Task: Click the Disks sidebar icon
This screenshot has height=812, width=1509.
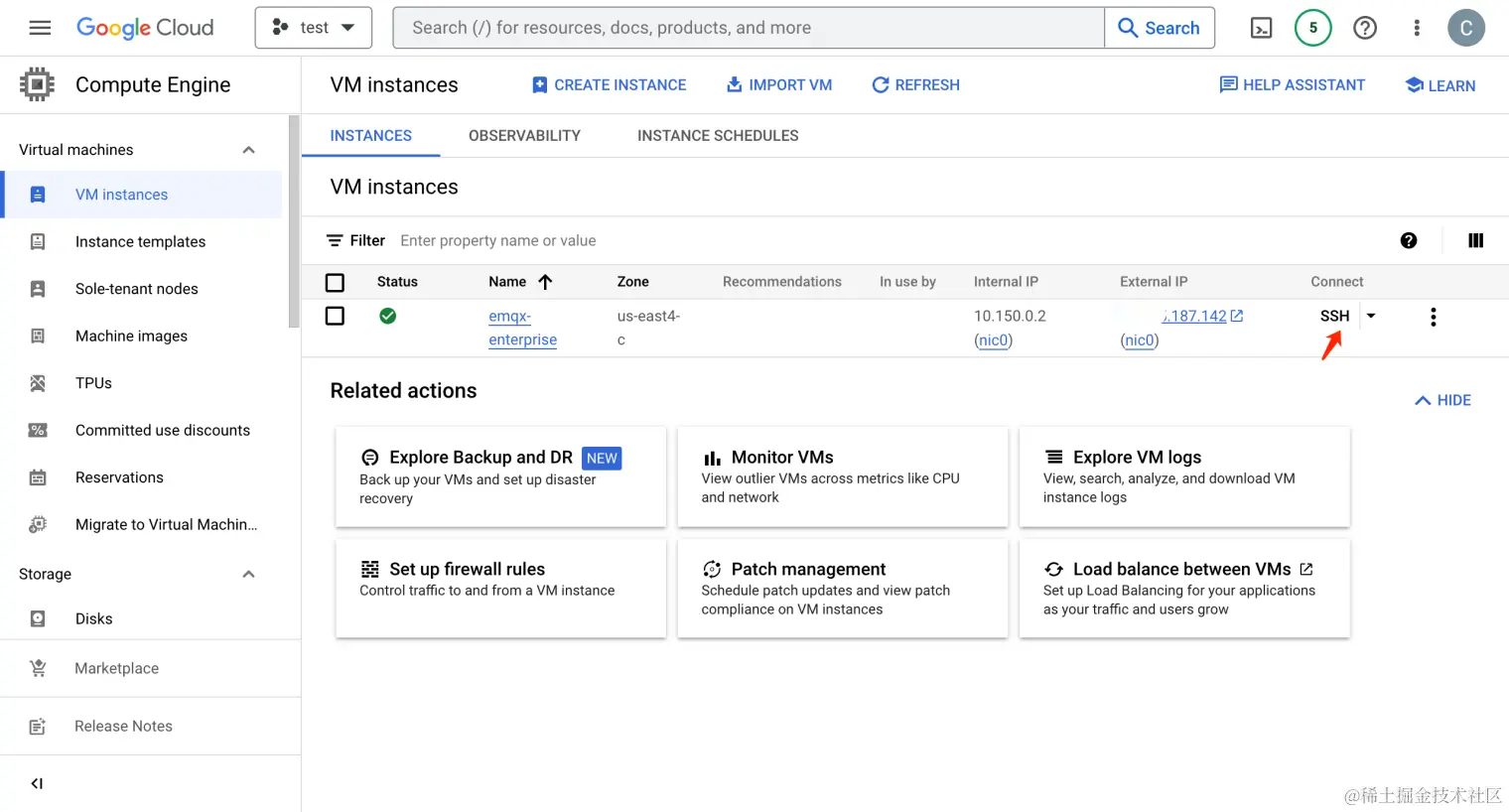Action: (x=38, y=618)
